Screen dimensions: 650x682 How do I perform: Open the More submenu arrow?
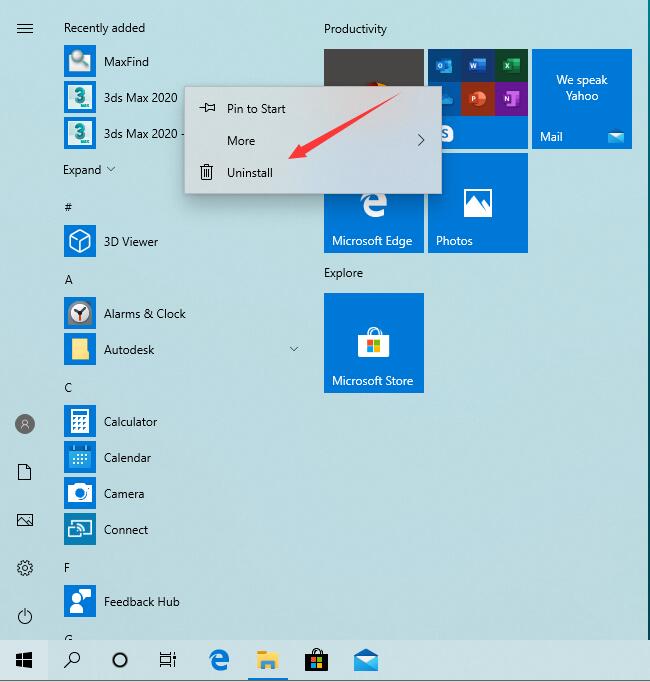coord(421,140)
